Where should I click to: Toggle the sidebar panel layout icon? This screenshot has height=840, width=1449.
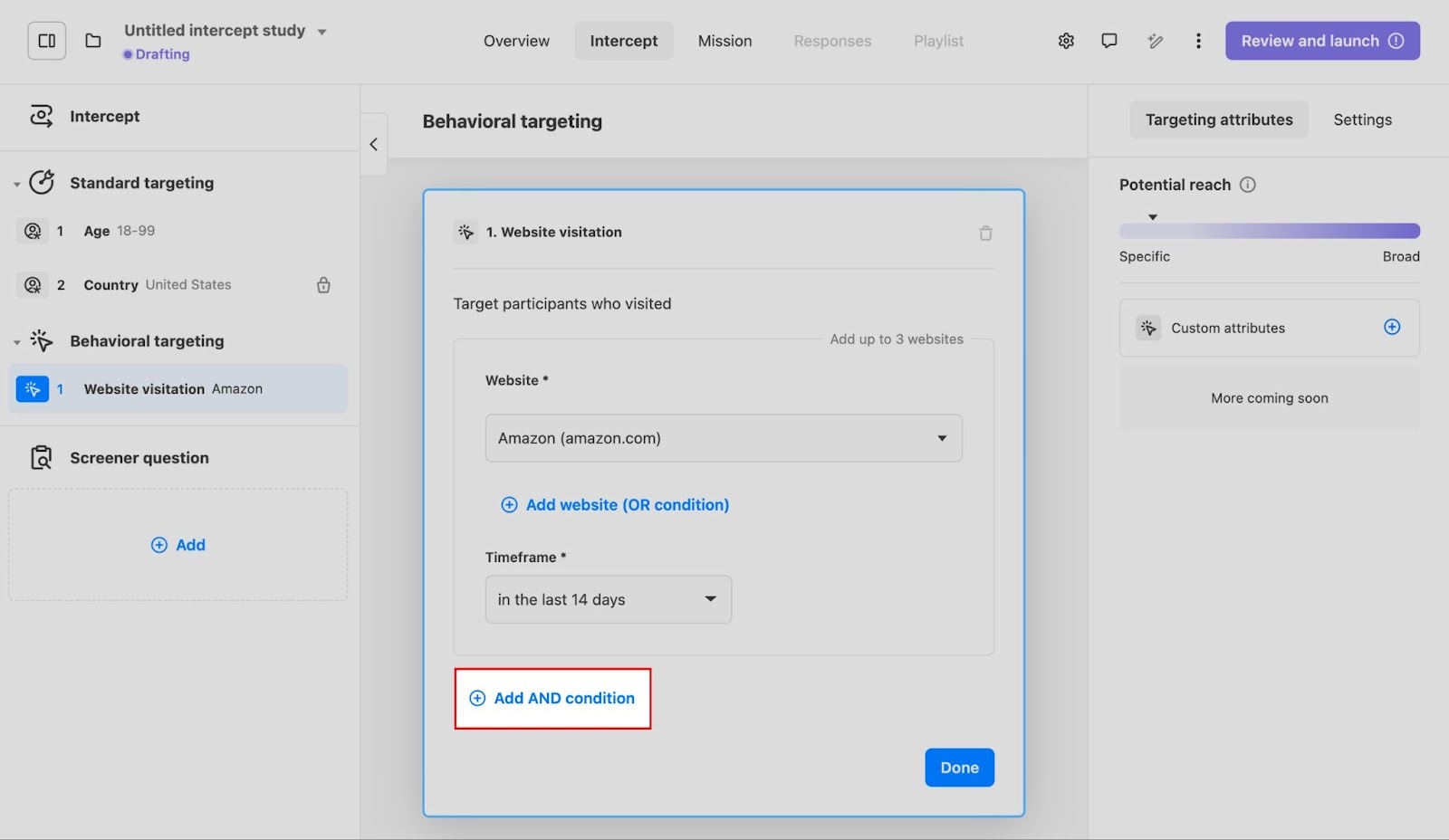pyautogui.click(x=47, y=41)
